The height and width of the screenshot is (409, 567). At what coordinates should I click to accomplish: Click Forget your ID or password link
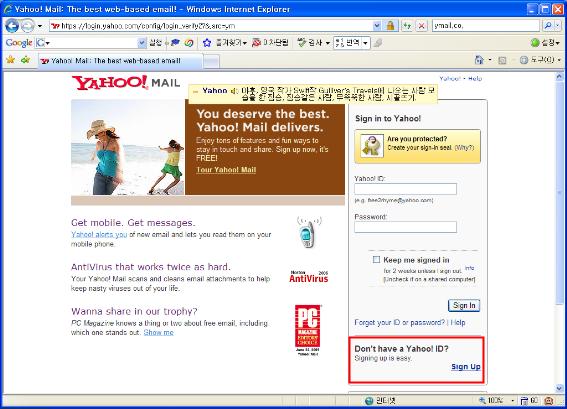(400, 322)
